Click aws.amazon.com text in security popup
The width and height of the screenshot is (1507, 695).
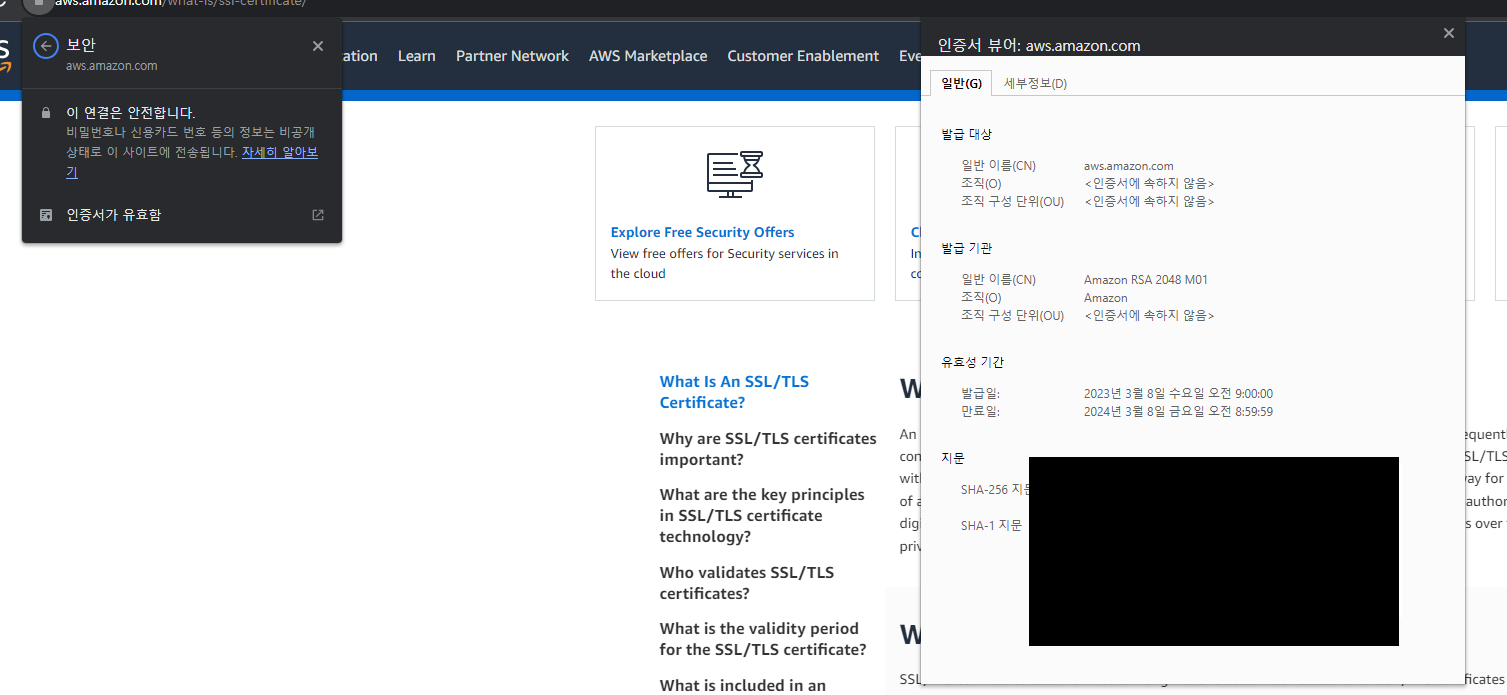[112, 66]
